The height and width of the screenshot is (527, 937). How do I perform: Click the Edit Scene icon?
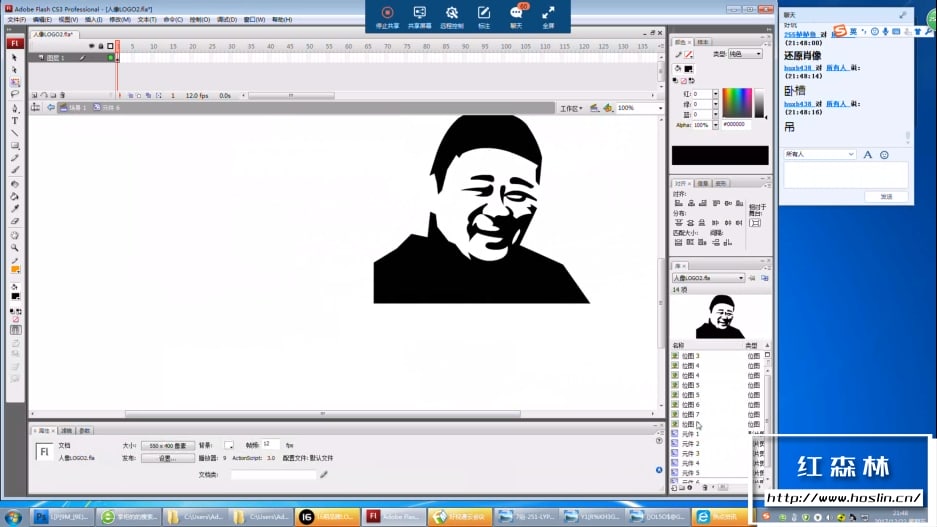[x=594, y=108]
